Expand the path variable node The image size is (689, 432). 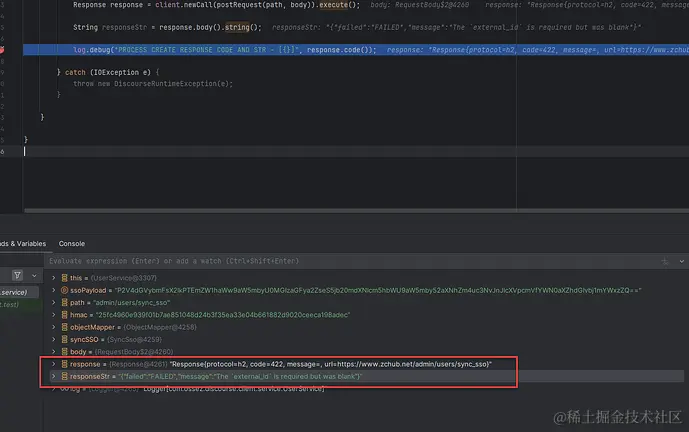(x=54, y=302)
